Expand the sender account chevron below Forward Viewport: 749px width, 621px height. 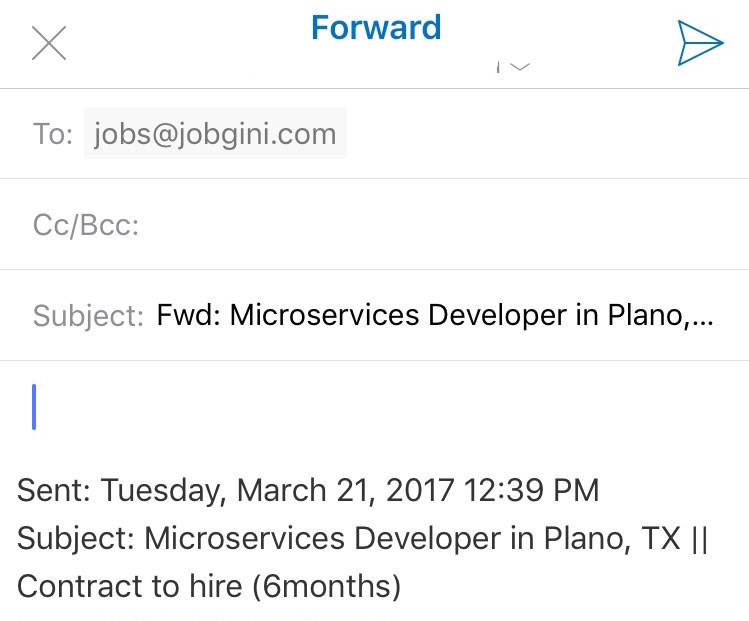[x=517, y=68]
